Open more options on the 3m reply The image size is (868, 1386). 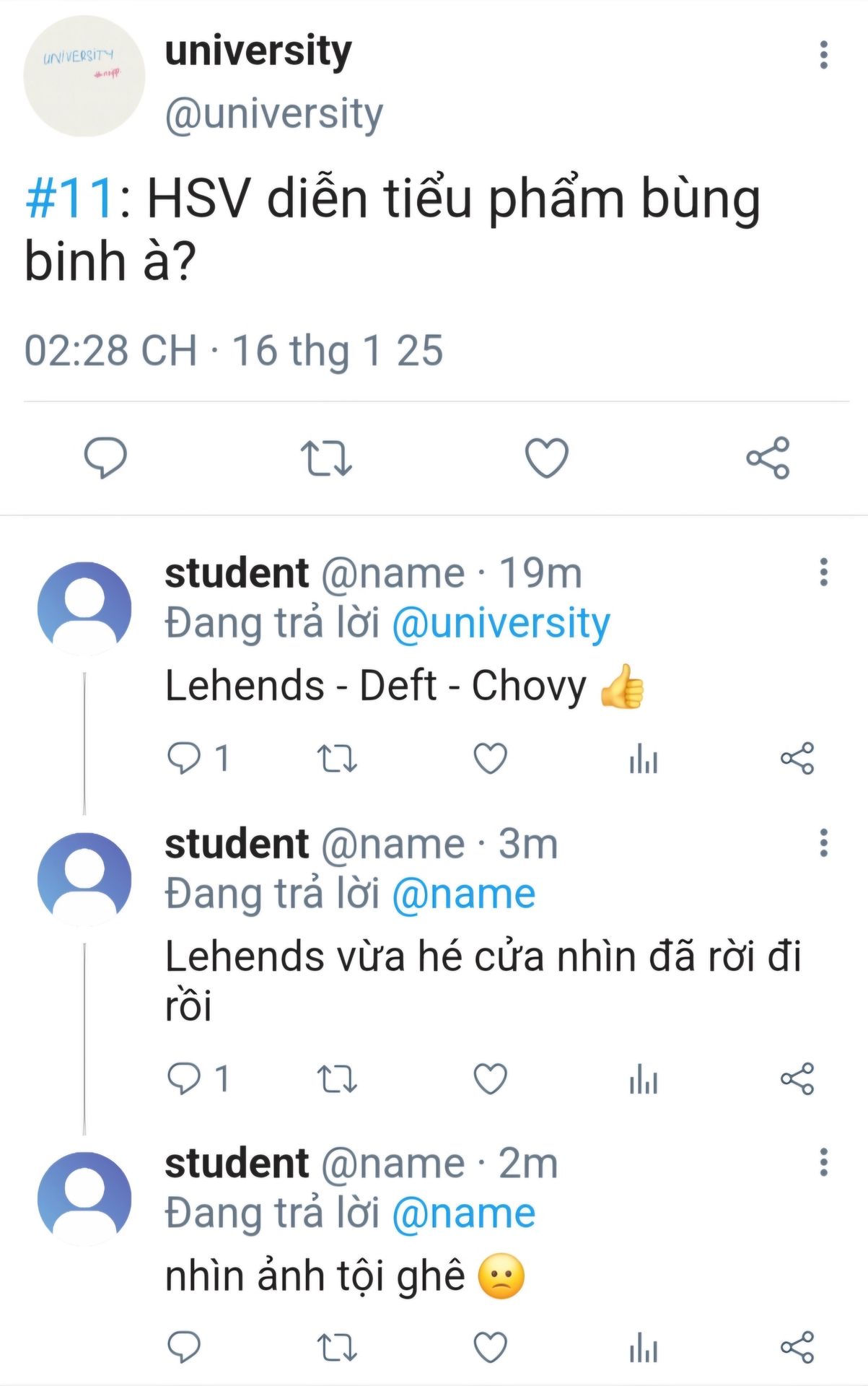click(823, 842)
